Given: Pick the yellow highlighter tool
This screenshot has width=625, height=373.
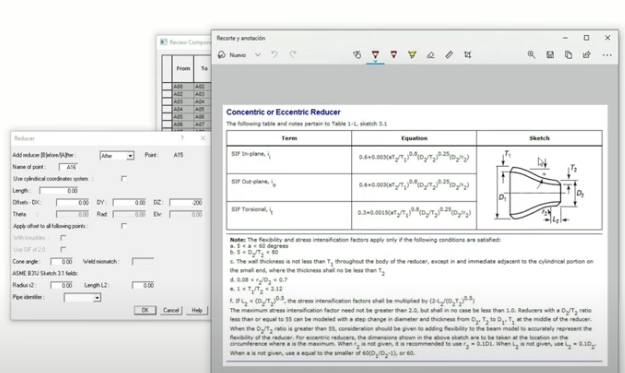Looking at the screenshot, I should (x=412, y=55).
